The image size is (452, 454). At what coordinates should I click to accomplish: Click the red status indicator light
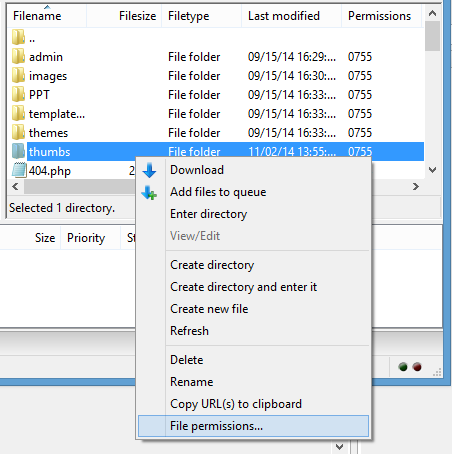click(x=417, y=367)
